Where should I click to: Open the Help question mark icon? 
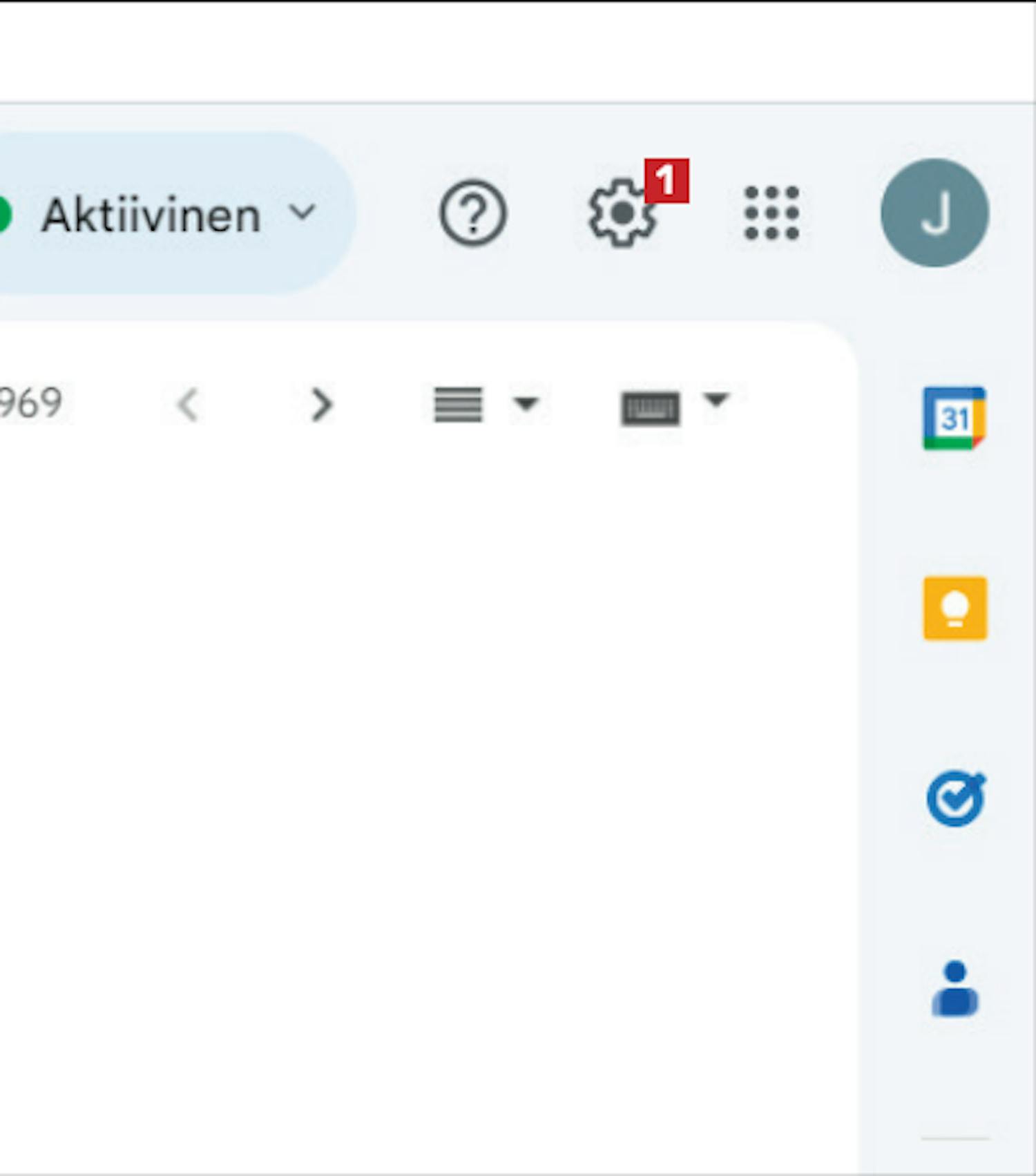473,213
